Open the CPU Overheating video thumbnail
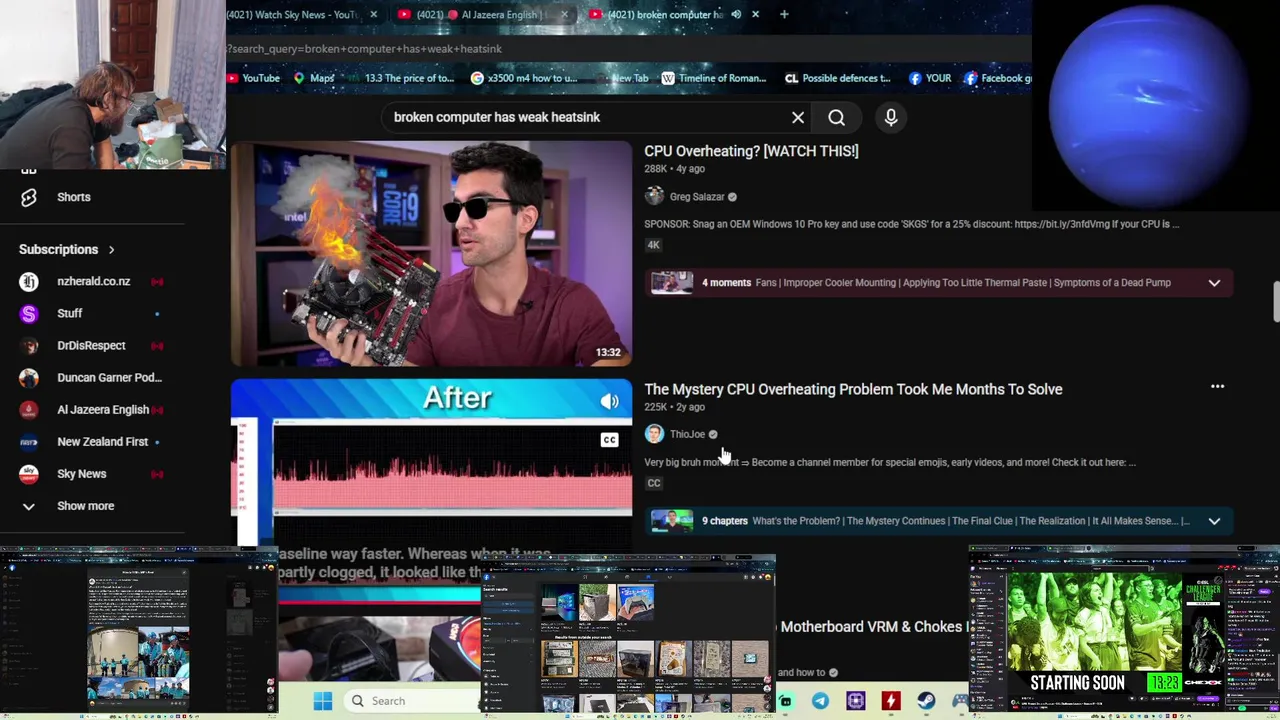 coord(431,253)
